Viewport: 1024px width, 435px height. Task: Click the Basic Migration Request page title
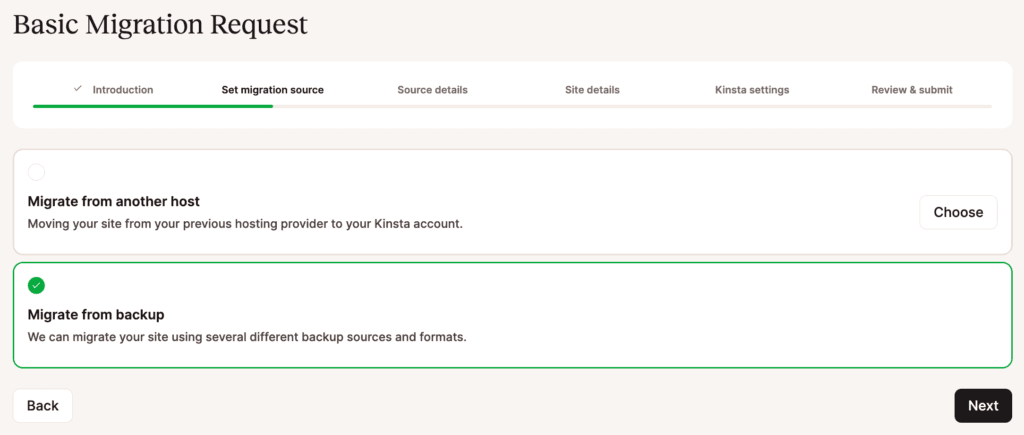click(160, 25)
